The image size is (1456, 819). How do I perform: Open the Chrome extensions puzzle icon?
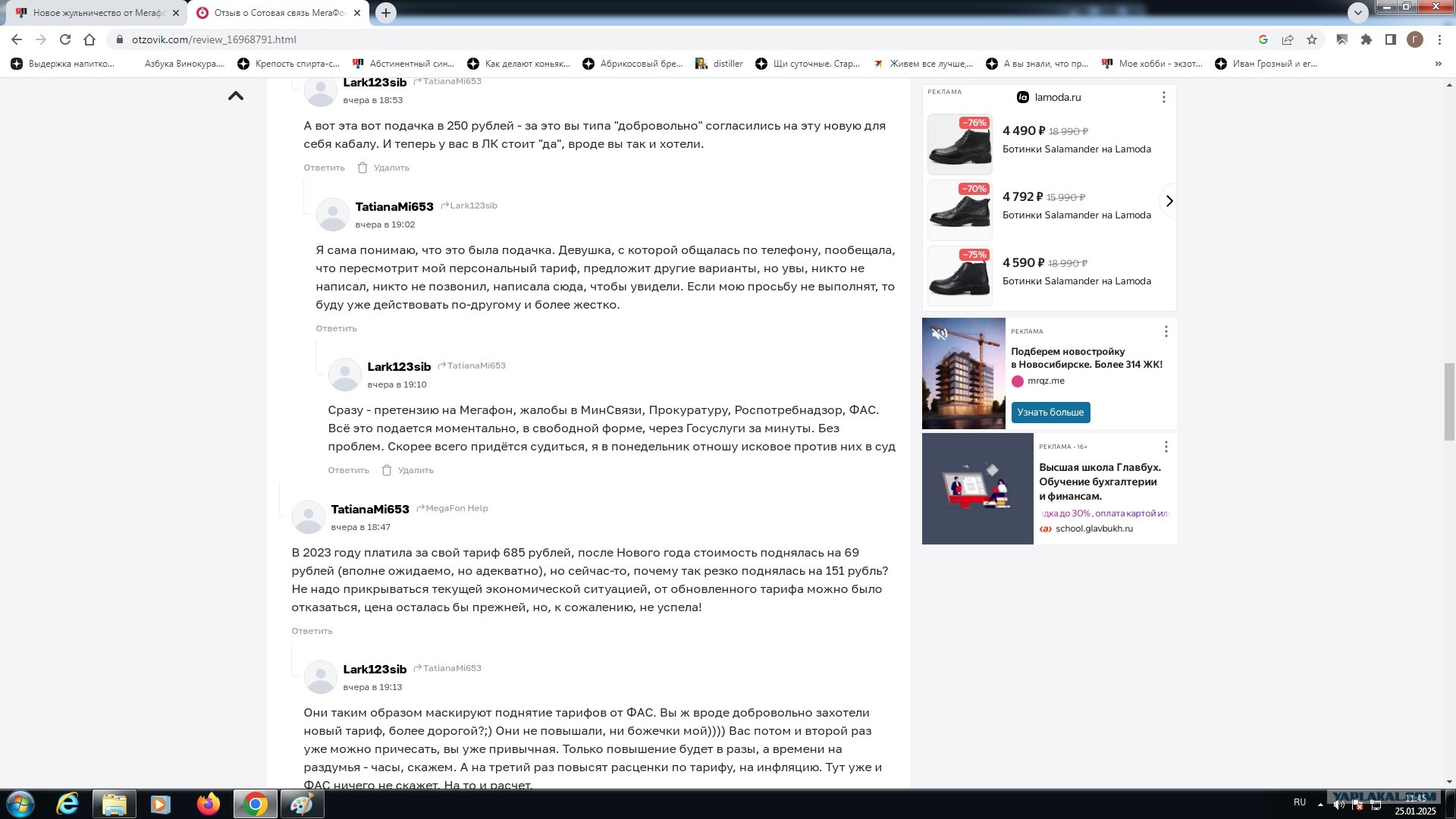click(x=1367, y=39)
